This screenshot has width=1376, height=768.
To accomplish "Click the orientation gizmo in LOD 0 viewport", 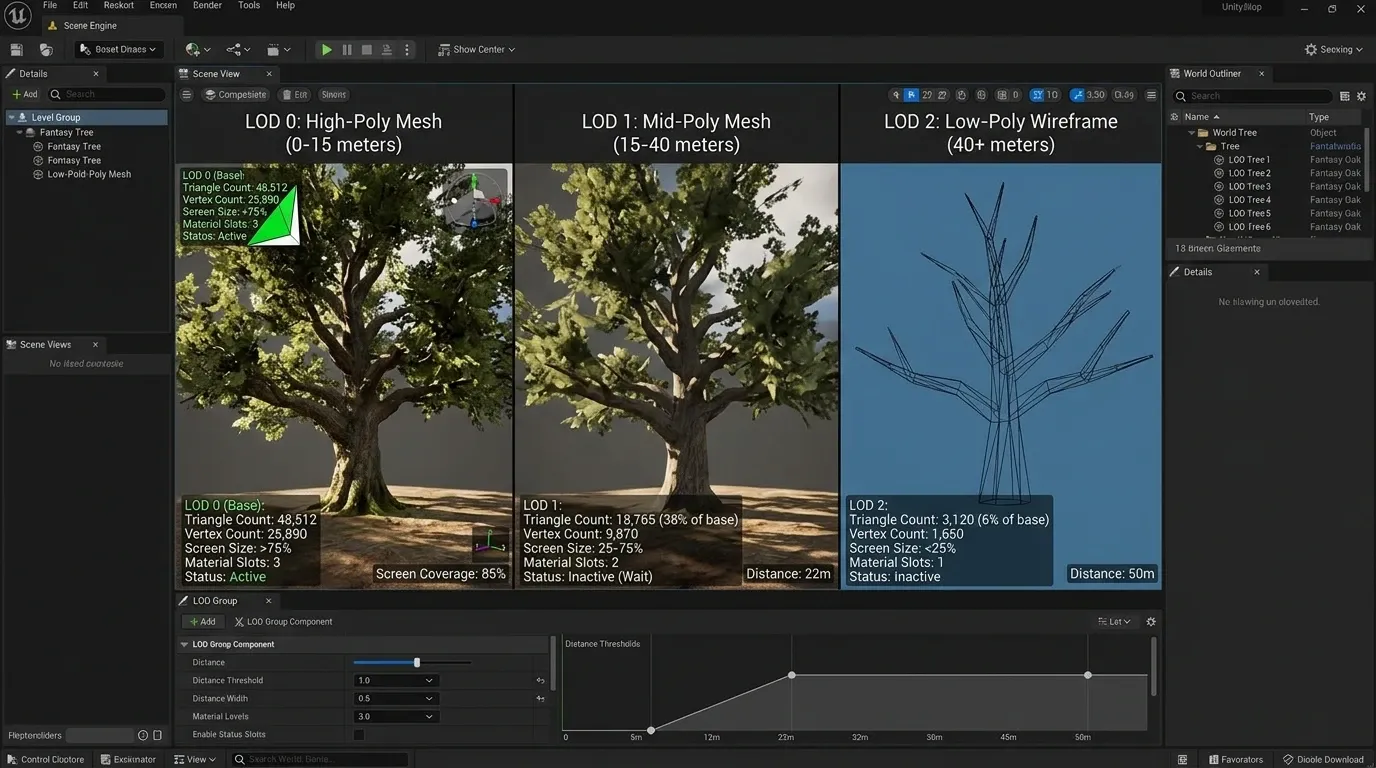I will [x=474, y=201].
